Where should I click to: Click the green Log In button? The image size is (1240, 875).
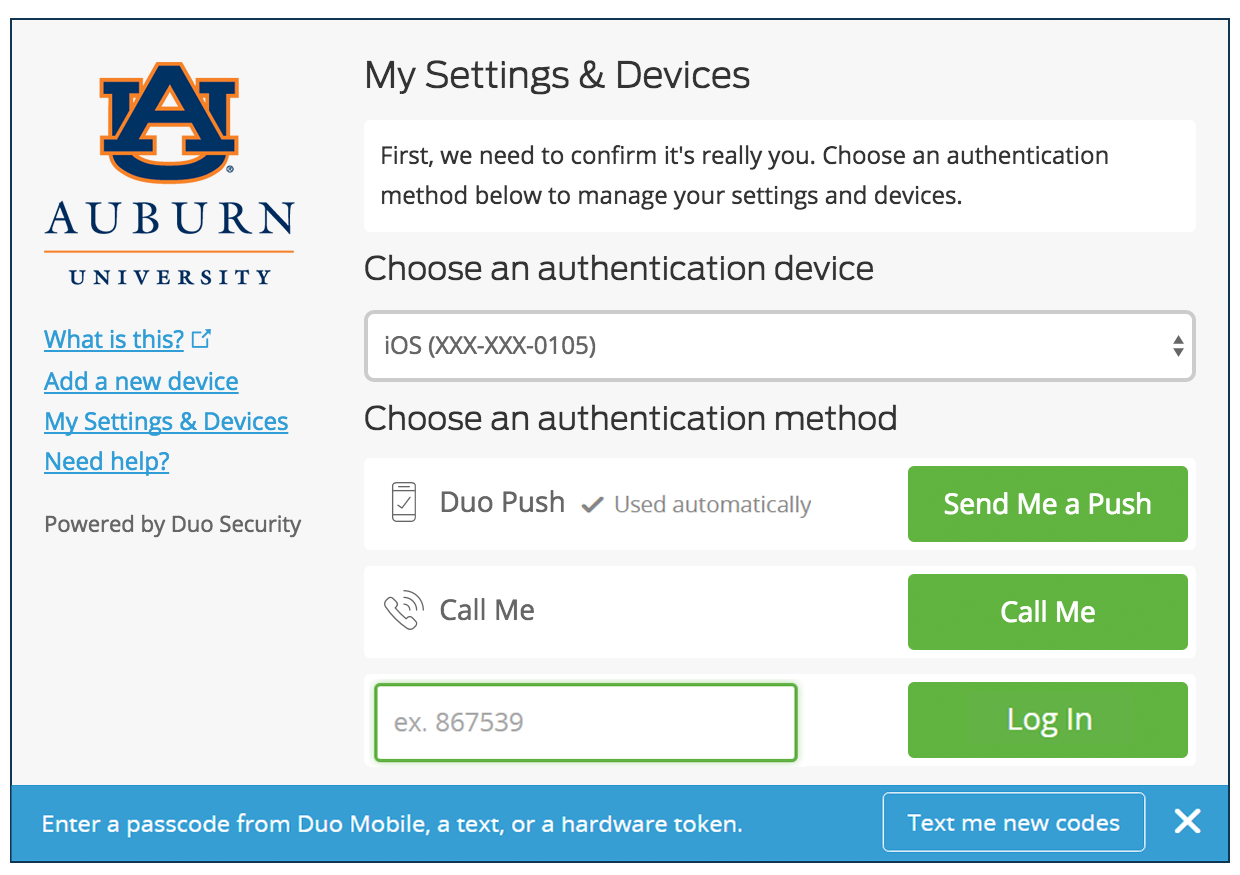(x=1047, y=720)
